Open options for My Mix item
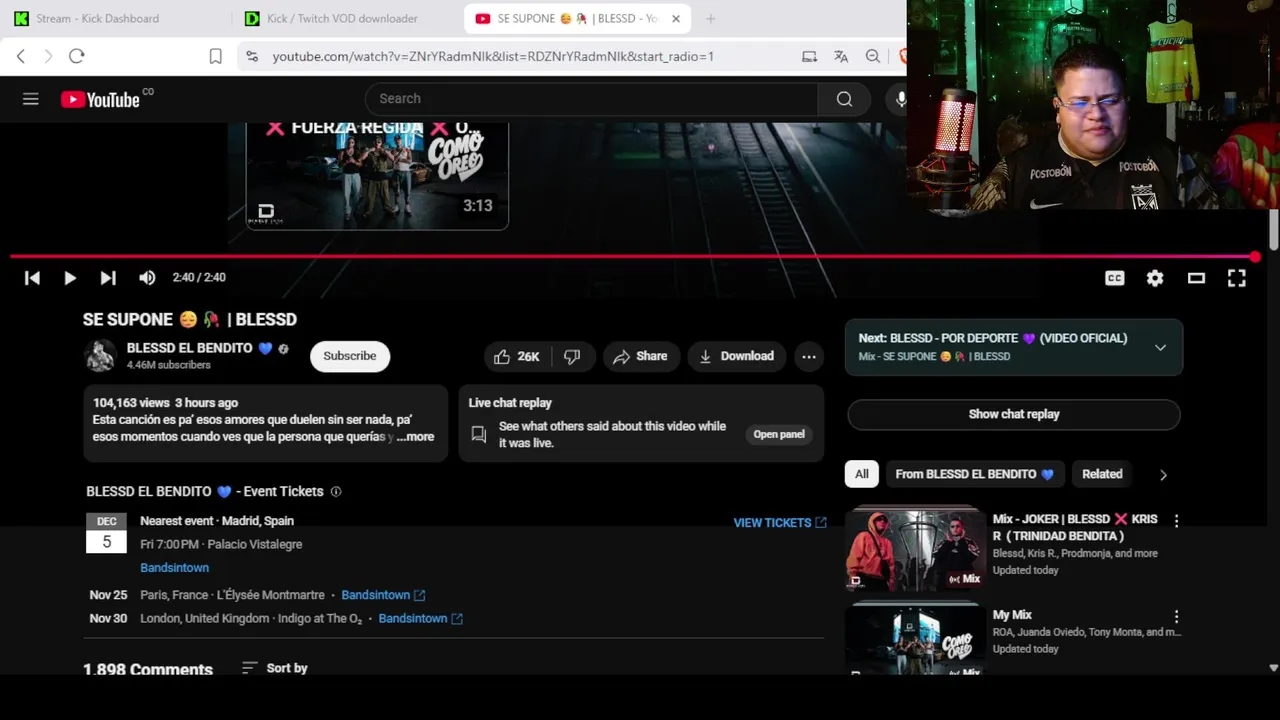This screenshot has height=720, width=1280. click(x=1176, y=617)
